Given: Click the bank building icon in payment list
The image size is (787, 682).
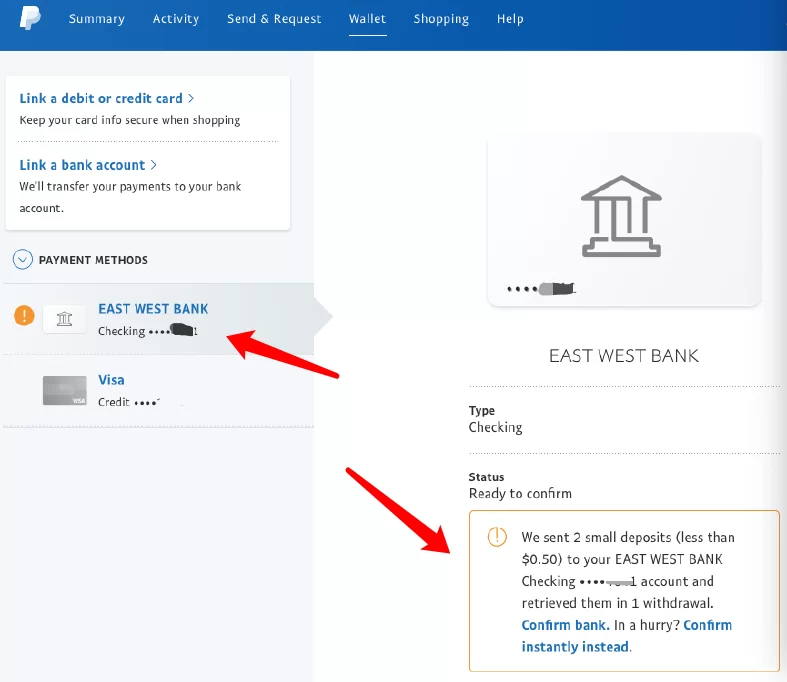Looking at the screenshot, I should pyautogui.click(x=65, y=319).
